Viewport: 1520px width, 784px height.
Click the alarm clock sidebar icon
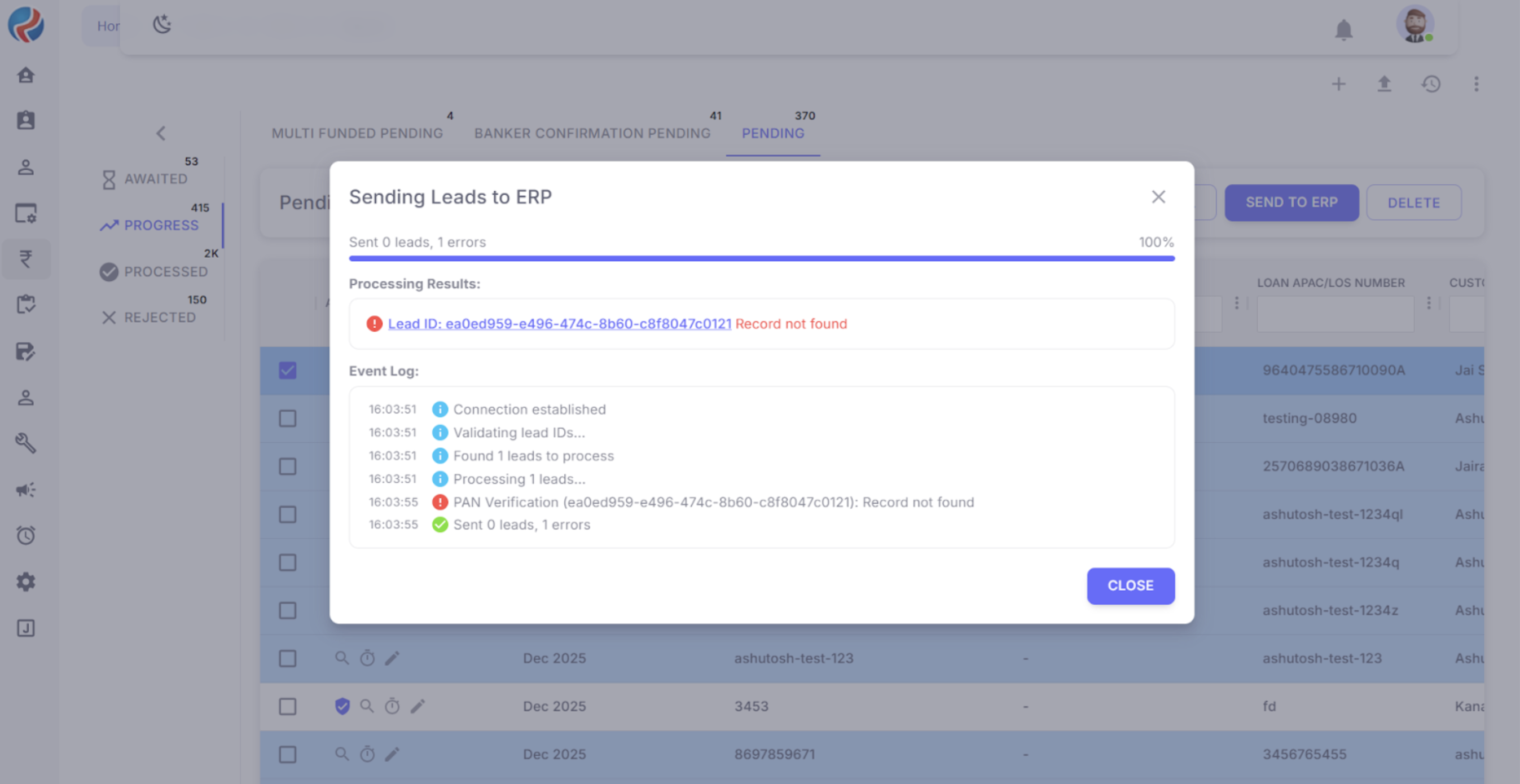(26, 536)
